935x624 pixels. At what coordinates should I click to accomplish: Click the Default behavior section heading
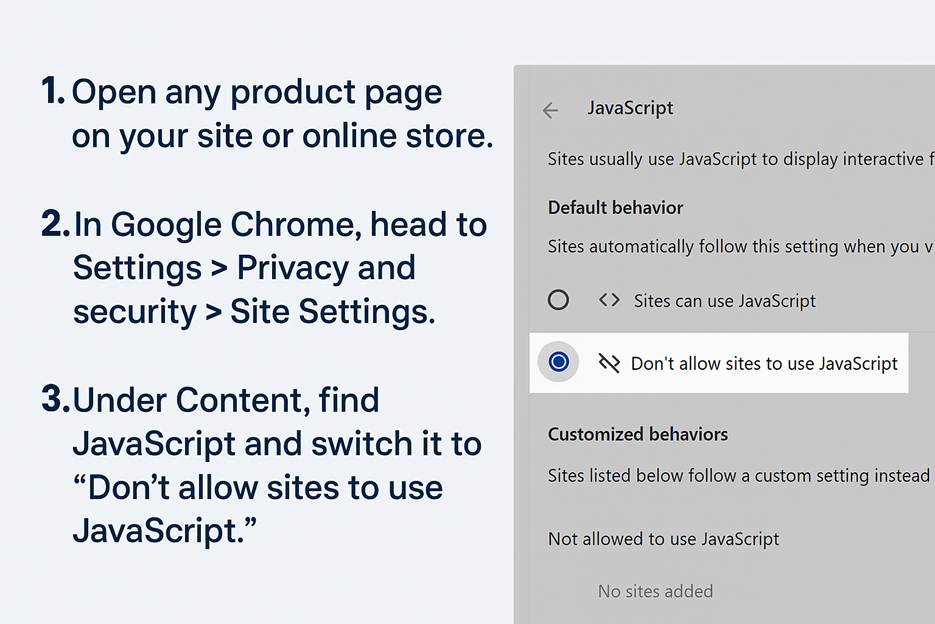click(x=615, y=208)
